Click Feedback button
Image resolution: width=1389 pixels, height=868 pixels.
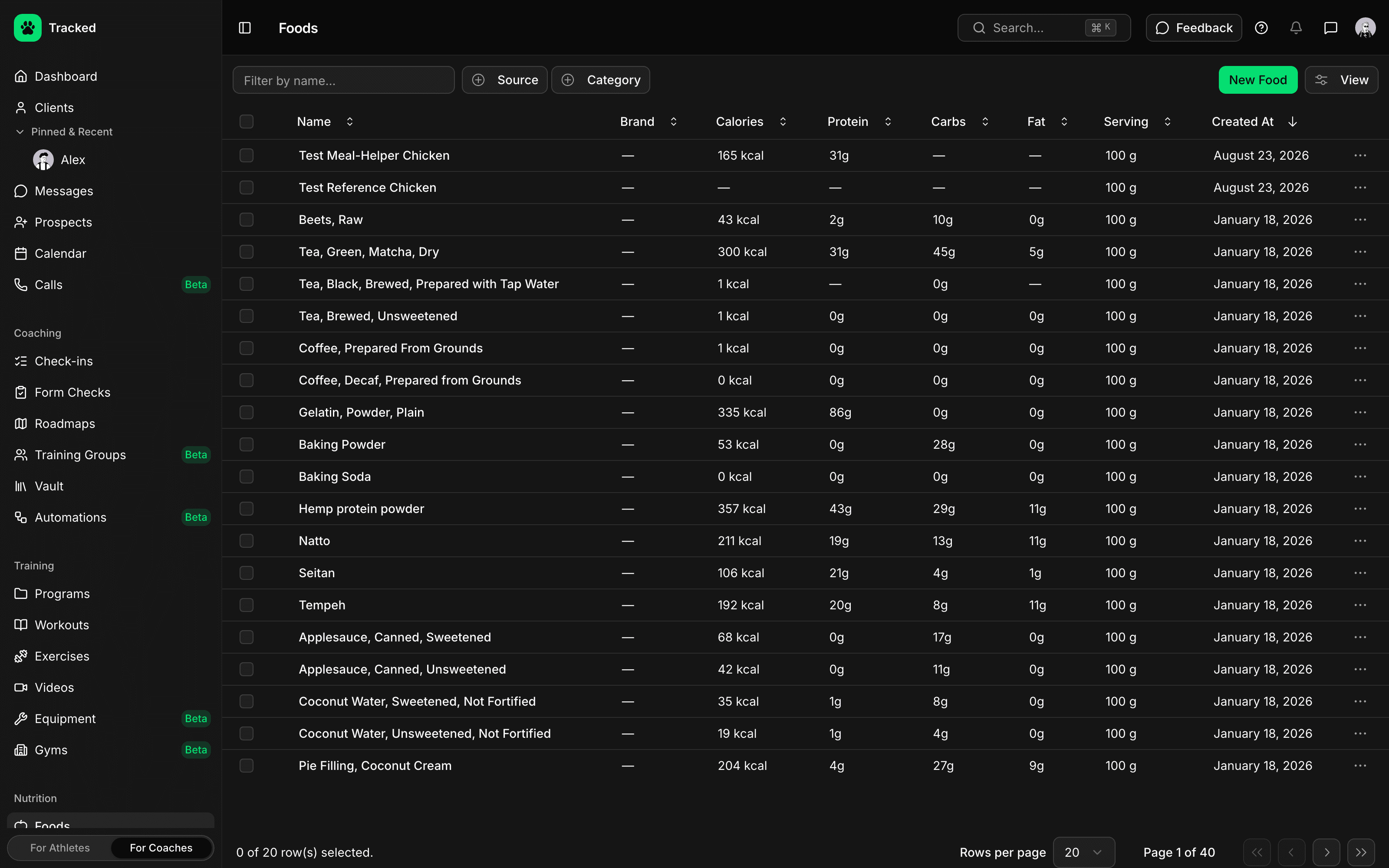1193,27
